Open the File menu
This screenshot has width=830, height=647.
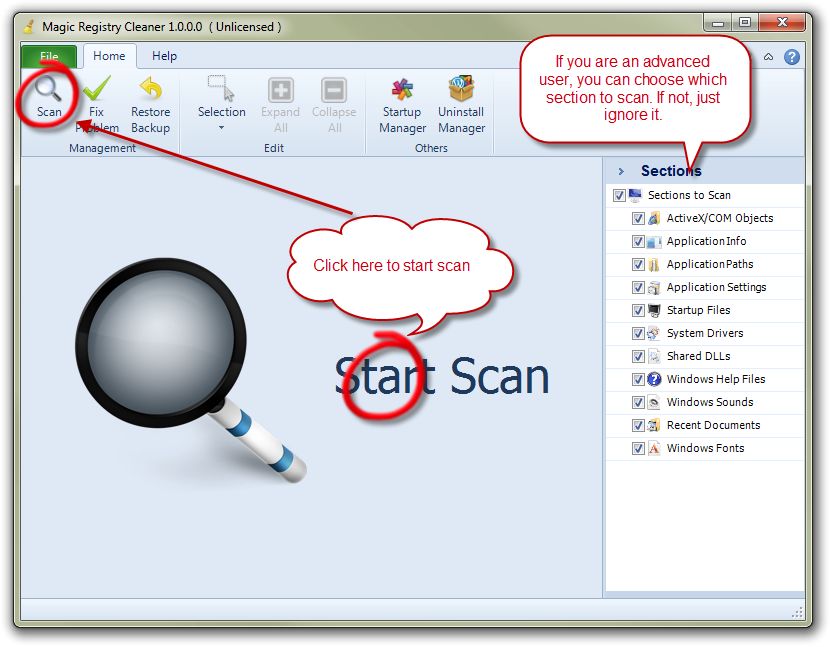[x=49, y=57]
